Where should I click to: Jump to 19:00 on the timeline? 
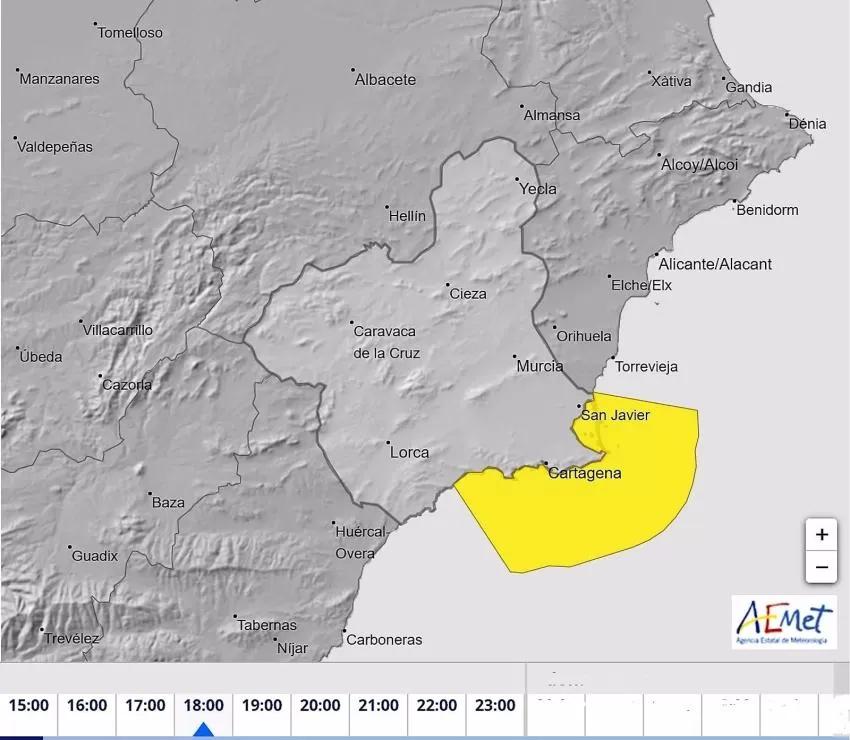click(261, 706)
